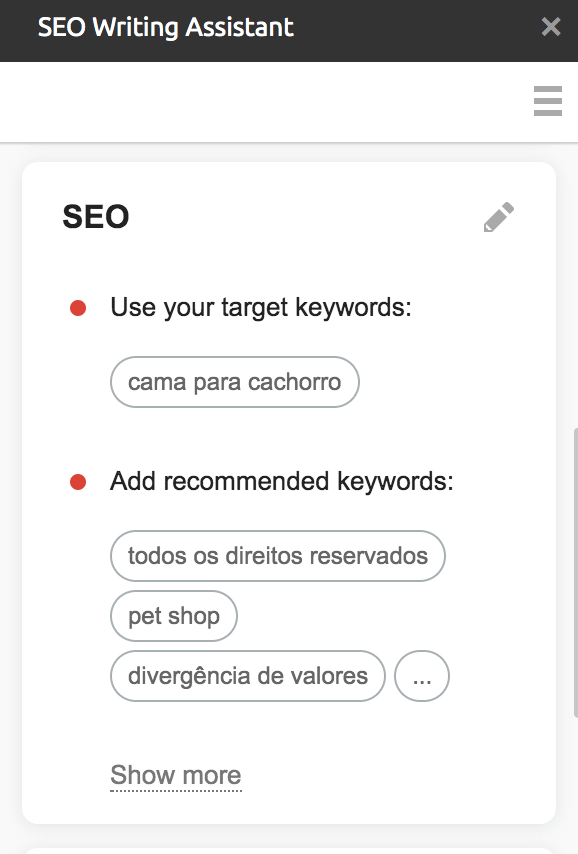This screenshot has height=854, width=578.
Task: Click red status dot beside recommended keywords
Action: pos(78,482)
